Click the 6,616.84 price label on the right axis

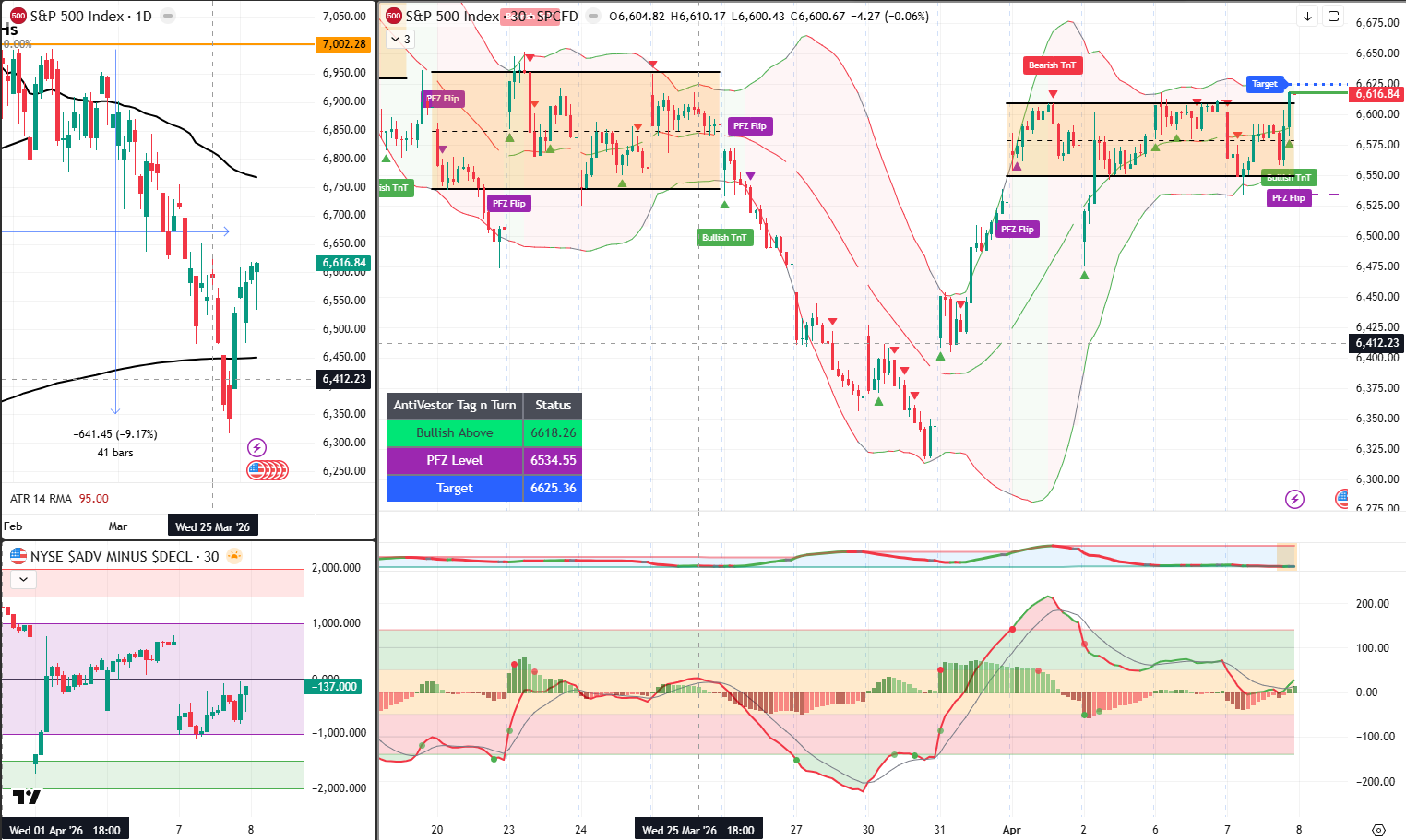coord(1376,94)
